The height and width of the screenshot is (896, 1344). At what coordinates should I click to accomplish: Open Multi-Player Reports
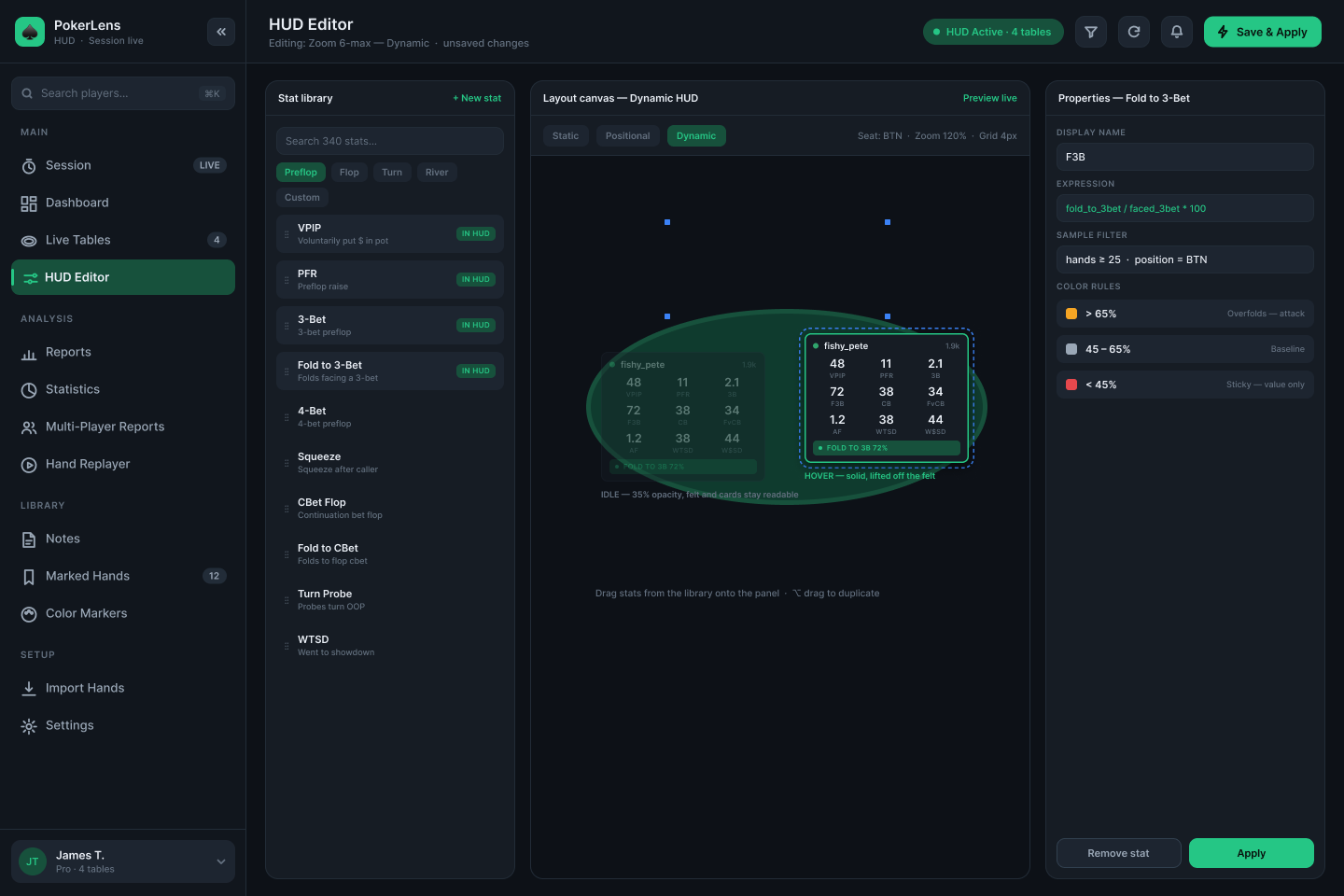tap(123, 427)
